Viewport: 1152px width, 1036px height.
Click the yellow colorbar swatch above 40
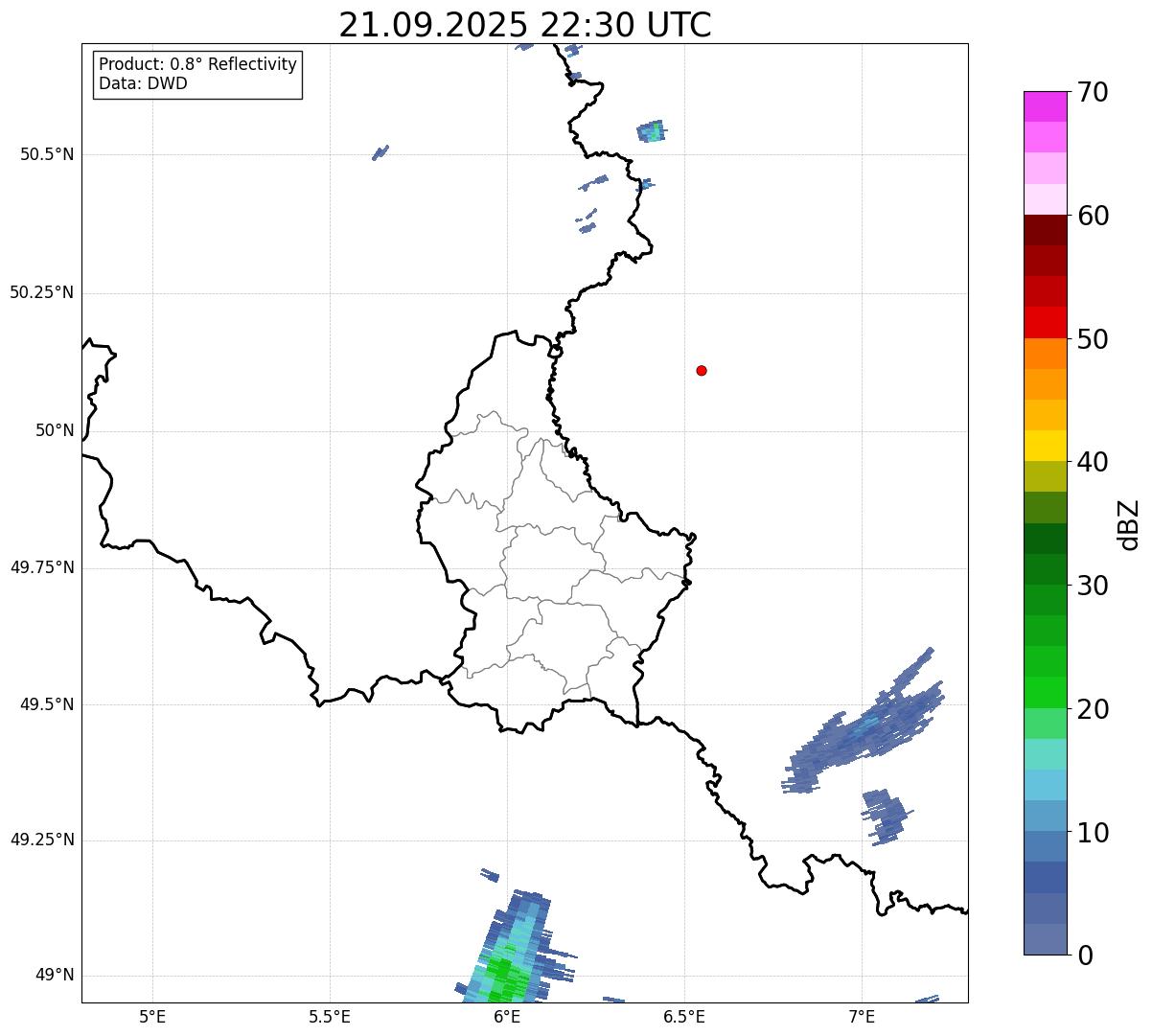point(1045,446)
